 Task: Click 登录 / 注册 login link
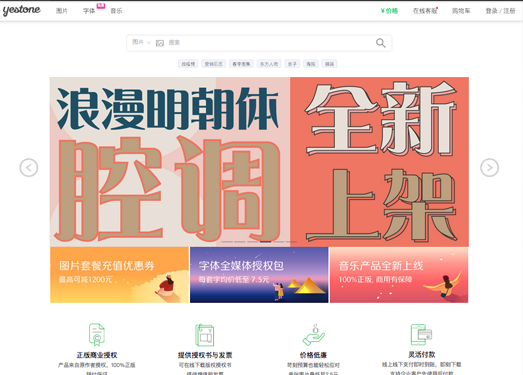tap(500, 11)
